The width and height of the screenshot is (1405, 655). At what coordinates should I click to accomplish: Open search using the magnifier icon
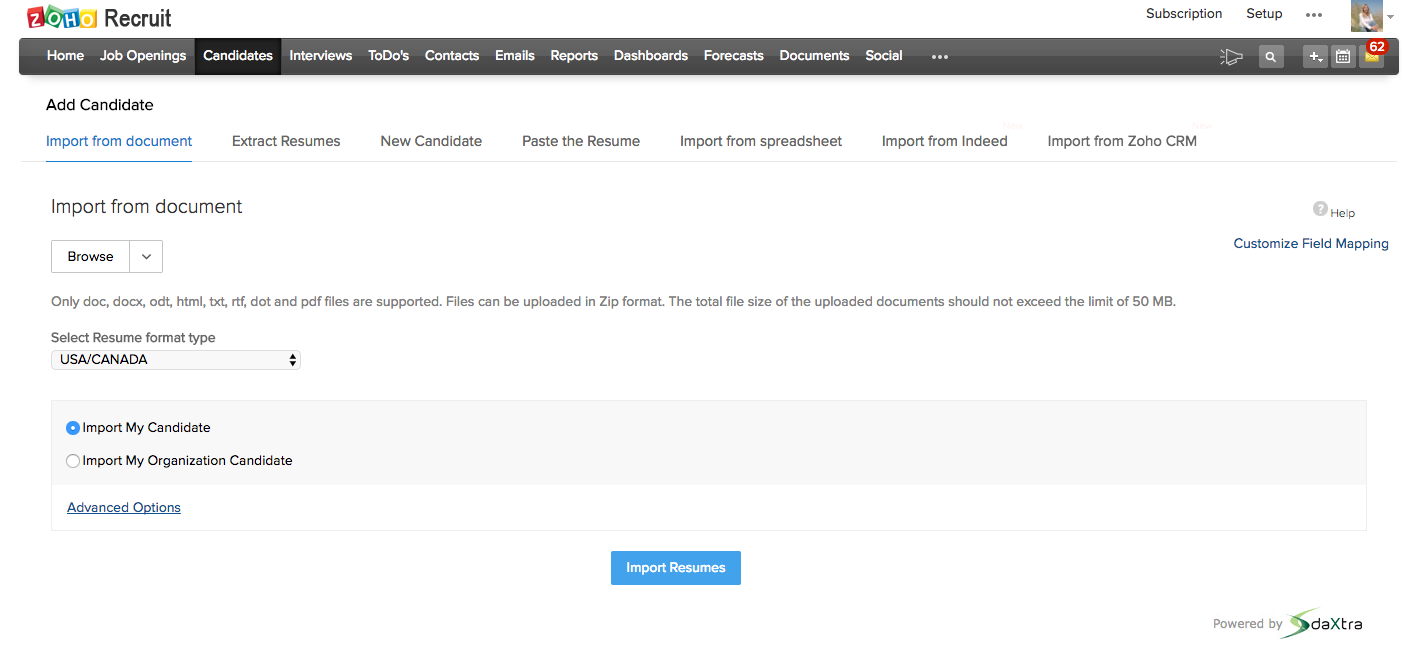click(1270, 57)
